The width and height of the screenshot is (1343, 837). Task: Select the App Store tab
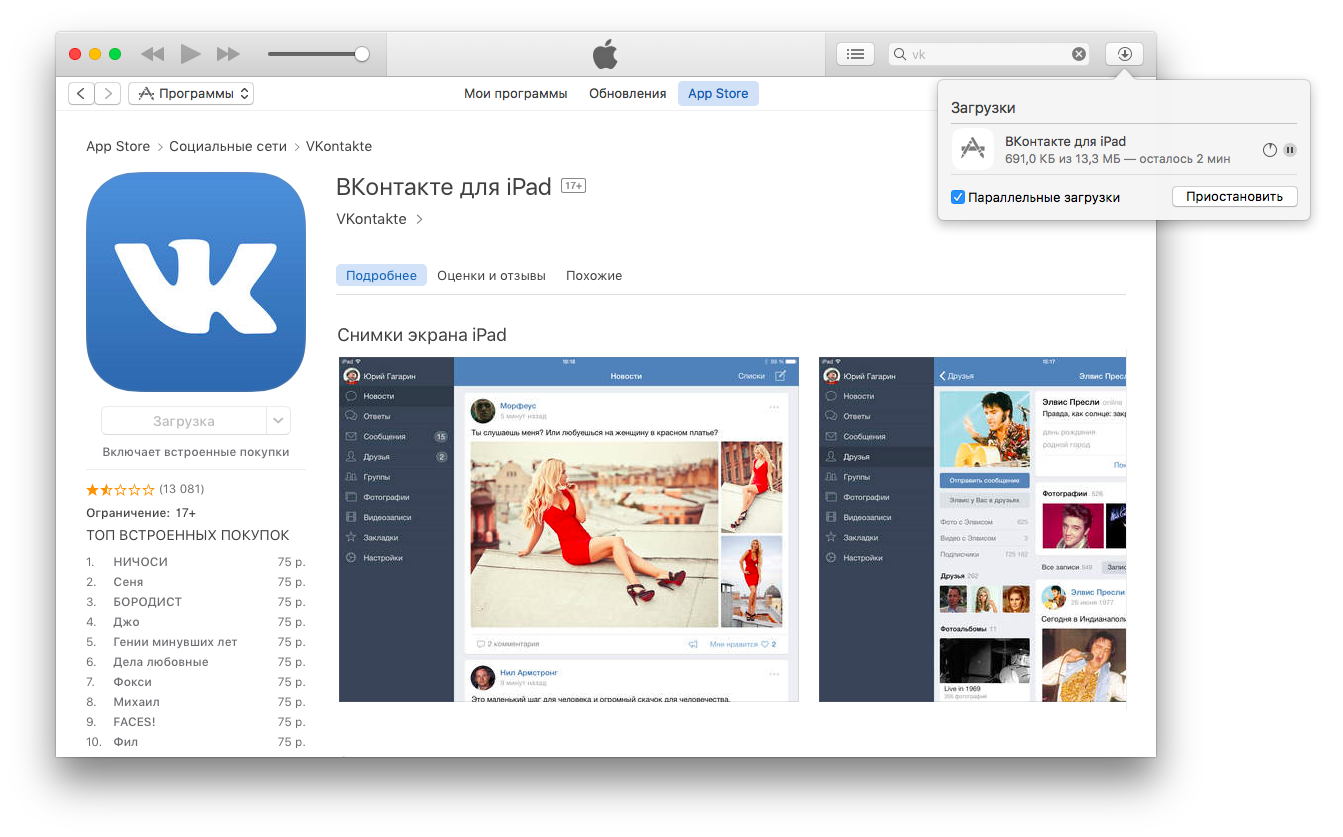pyautogui.click(x=718, y=93)
